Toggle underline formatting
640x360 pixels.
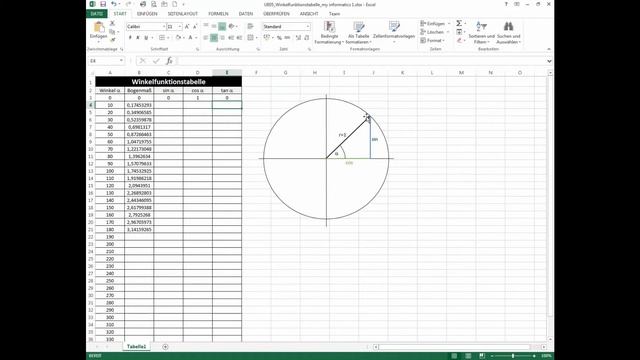[146, 38]
